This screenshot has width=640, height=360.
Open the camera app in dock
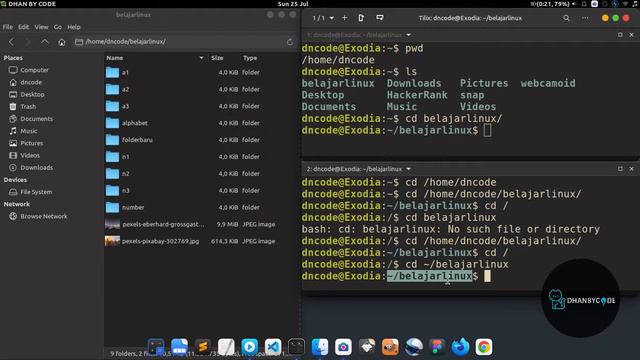point(343,347)
